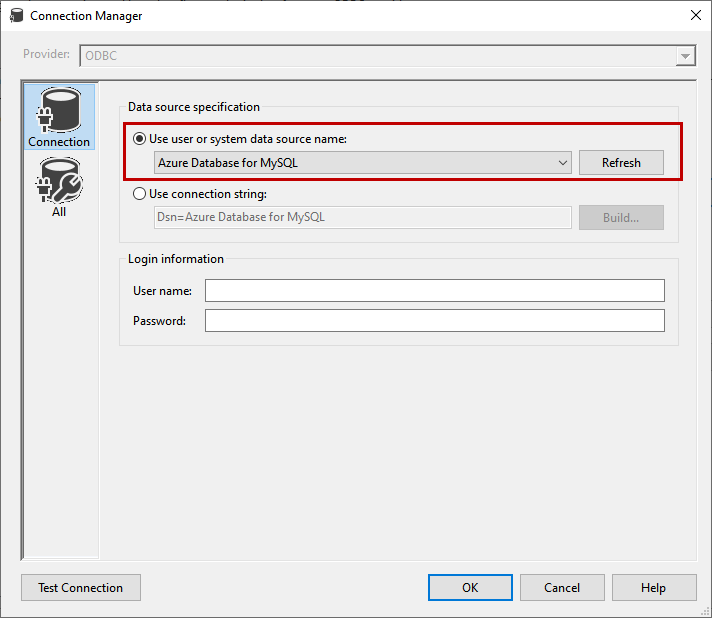Confirm dialog with OK button

point(470,588)
